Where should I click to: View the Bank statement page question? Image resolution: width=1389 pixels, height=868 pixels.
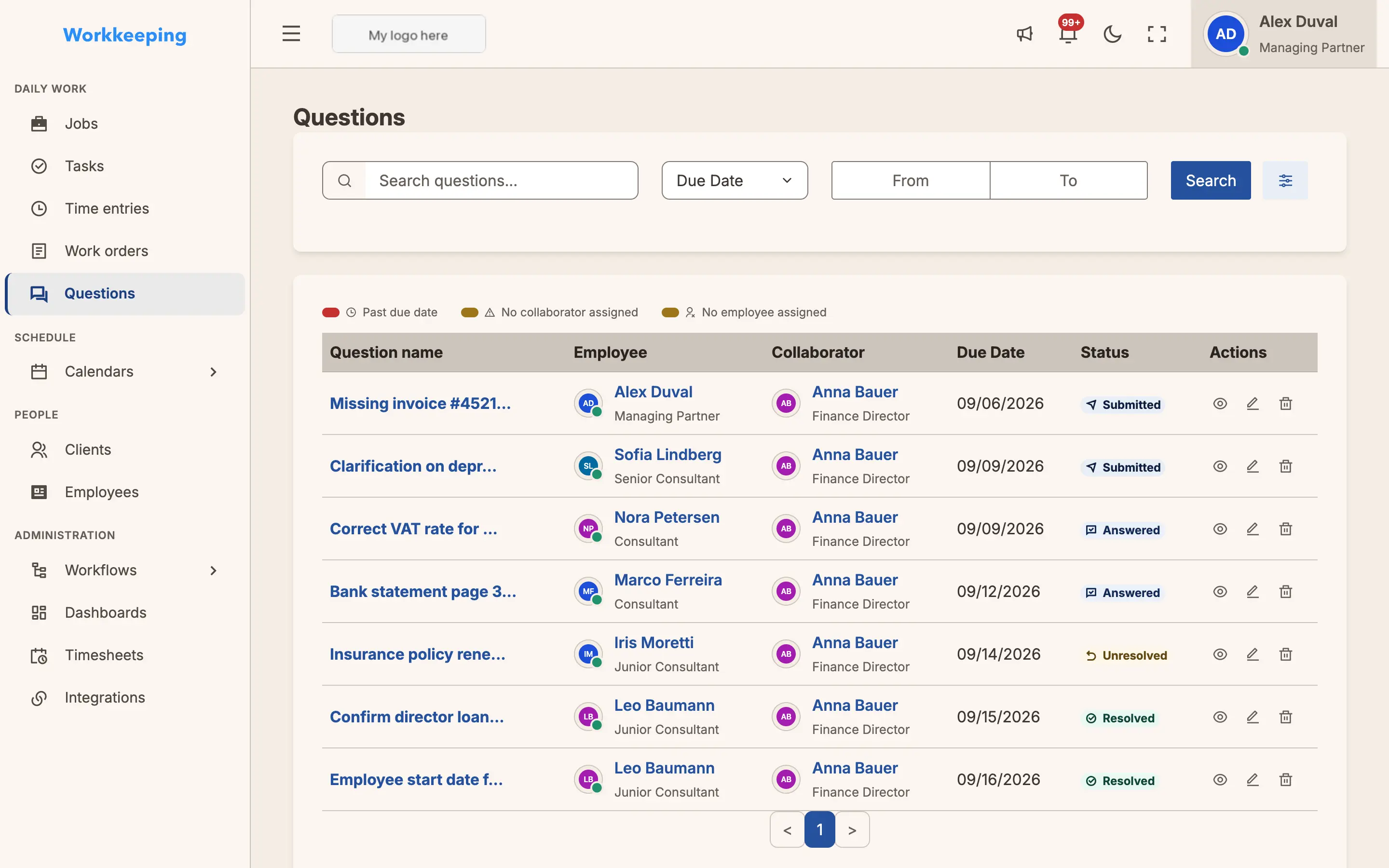click(x=1220, y=591)
